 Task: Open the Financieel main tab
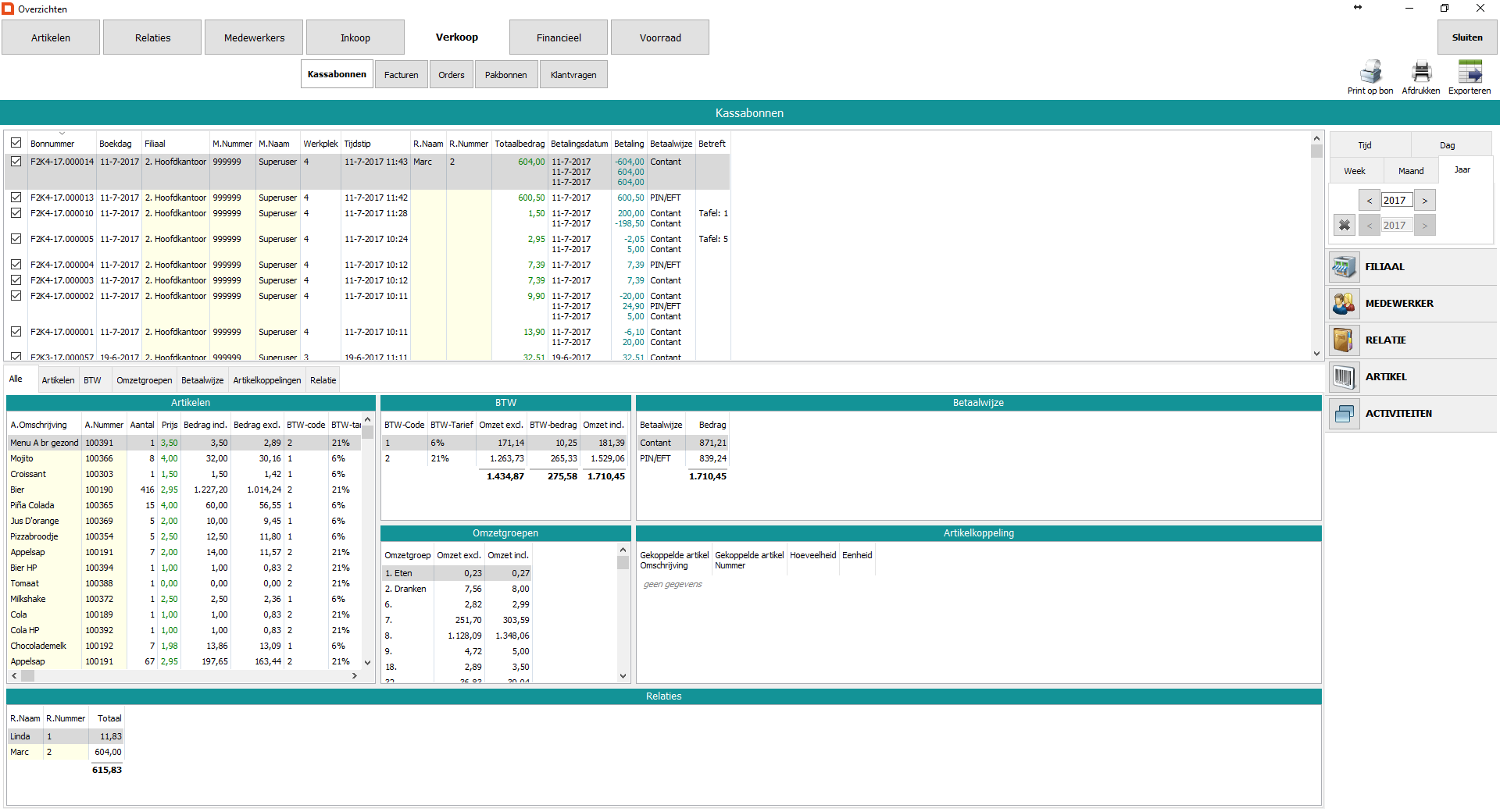[559, 37]
